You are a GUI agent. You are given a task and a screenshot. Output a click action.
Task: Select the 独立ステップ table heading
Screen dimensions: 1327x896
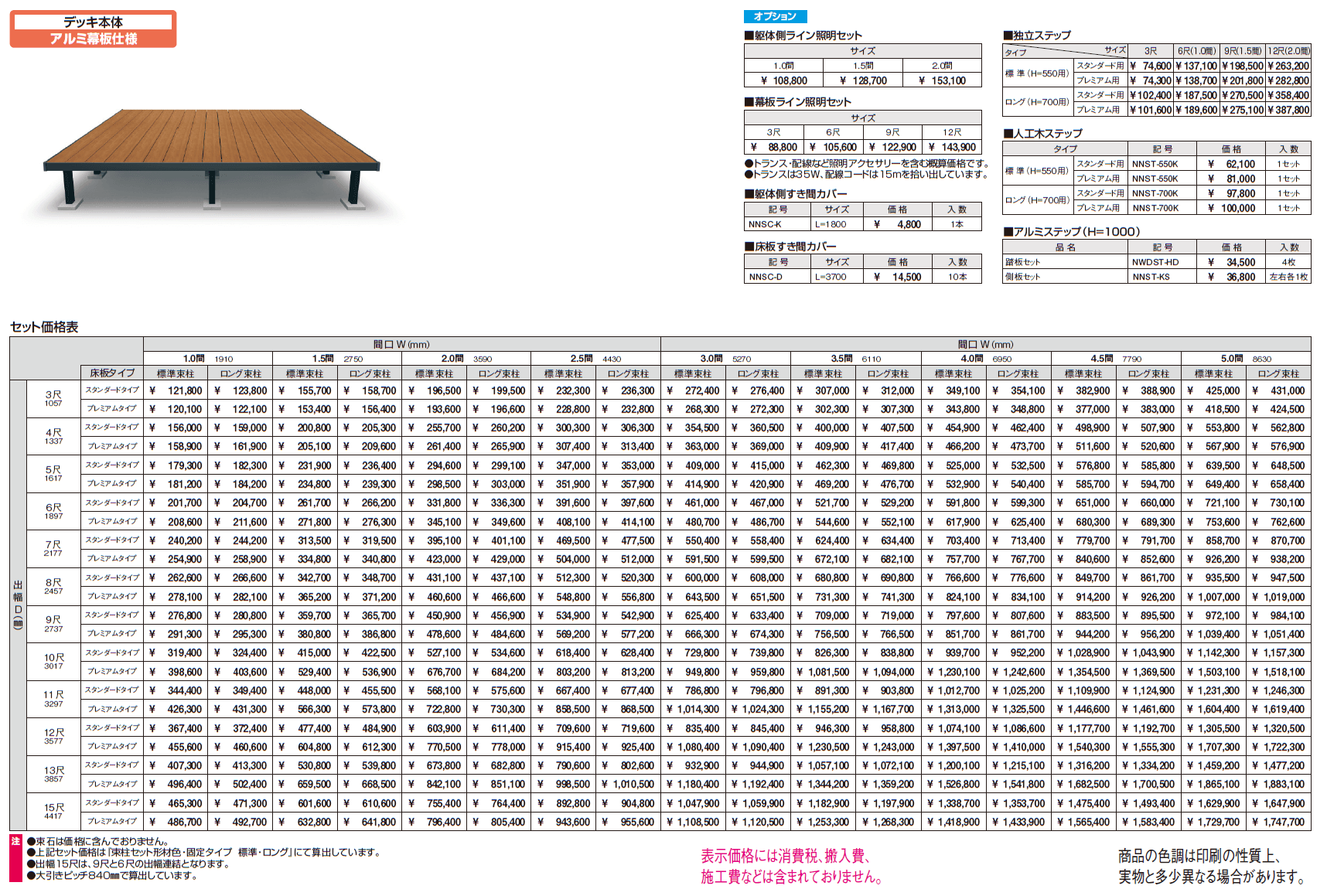[1037, 36]
